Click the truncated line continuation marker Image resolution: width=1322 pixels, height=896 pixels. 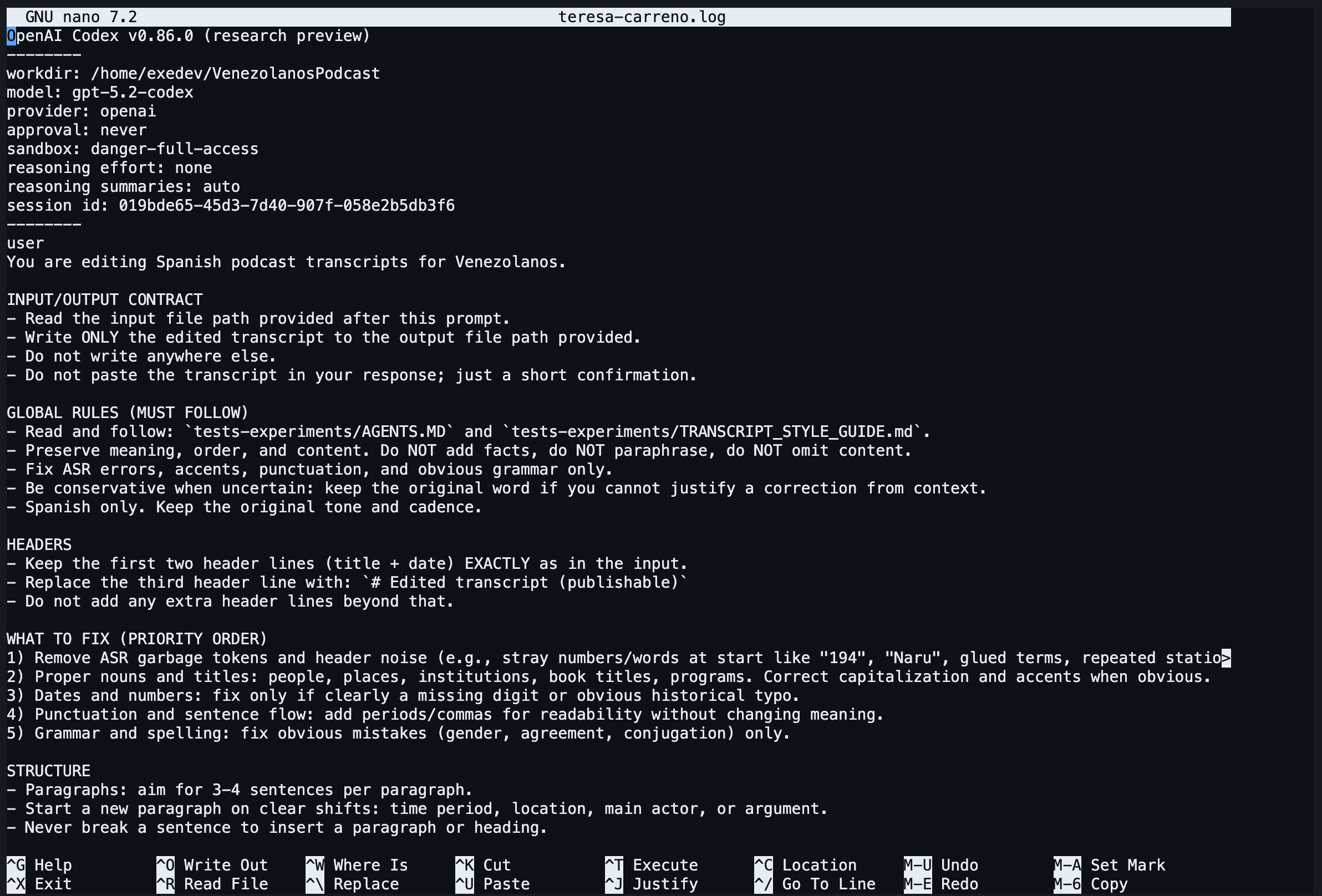(1226, 658)
